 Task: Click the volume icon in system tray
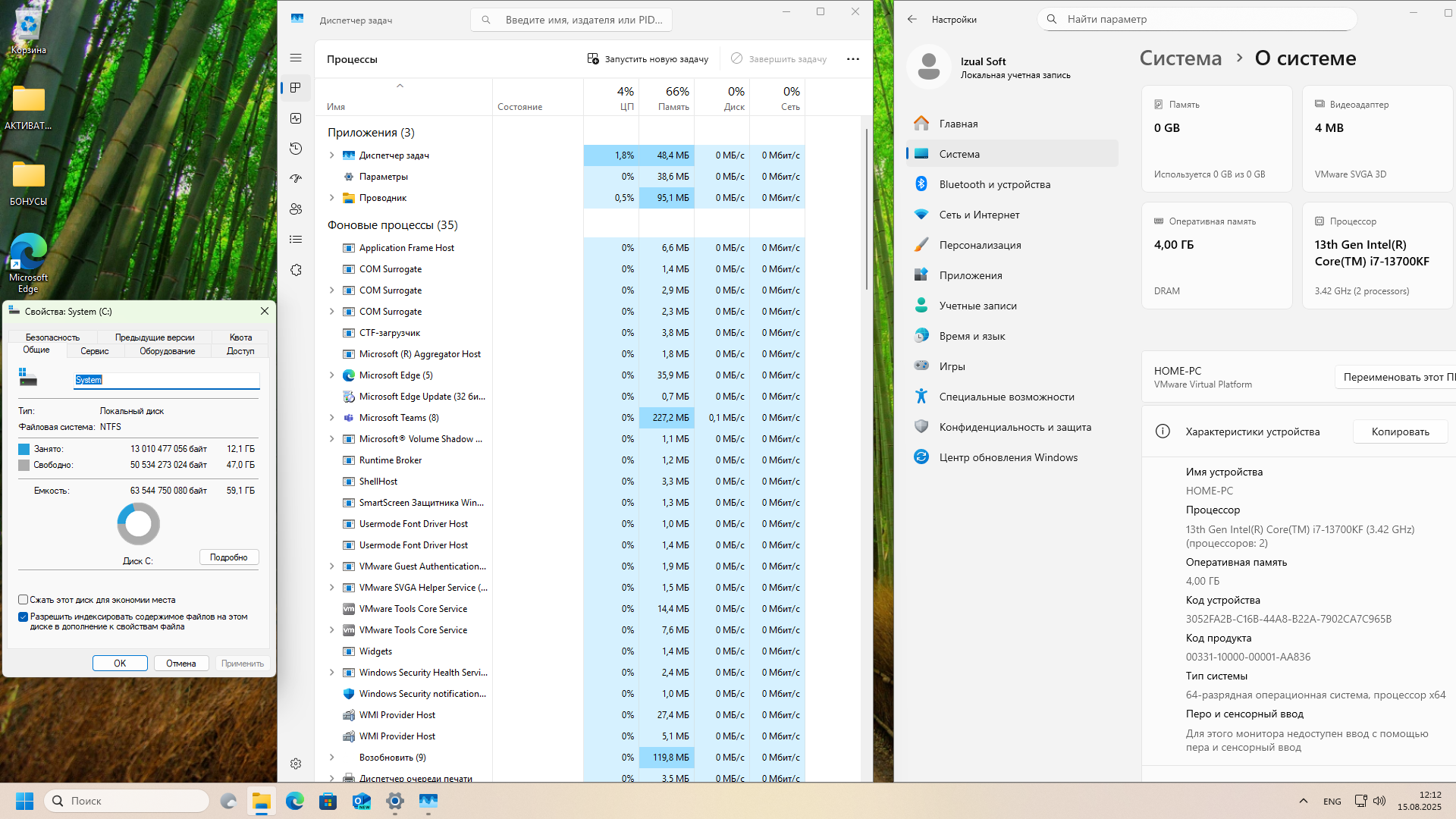[x=1379, y=801]
